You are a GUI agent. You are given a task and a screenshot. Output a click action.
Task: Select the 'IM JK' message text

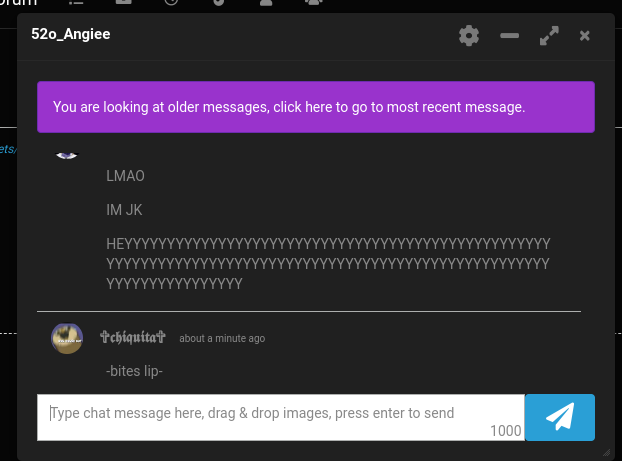click(124, 210)
